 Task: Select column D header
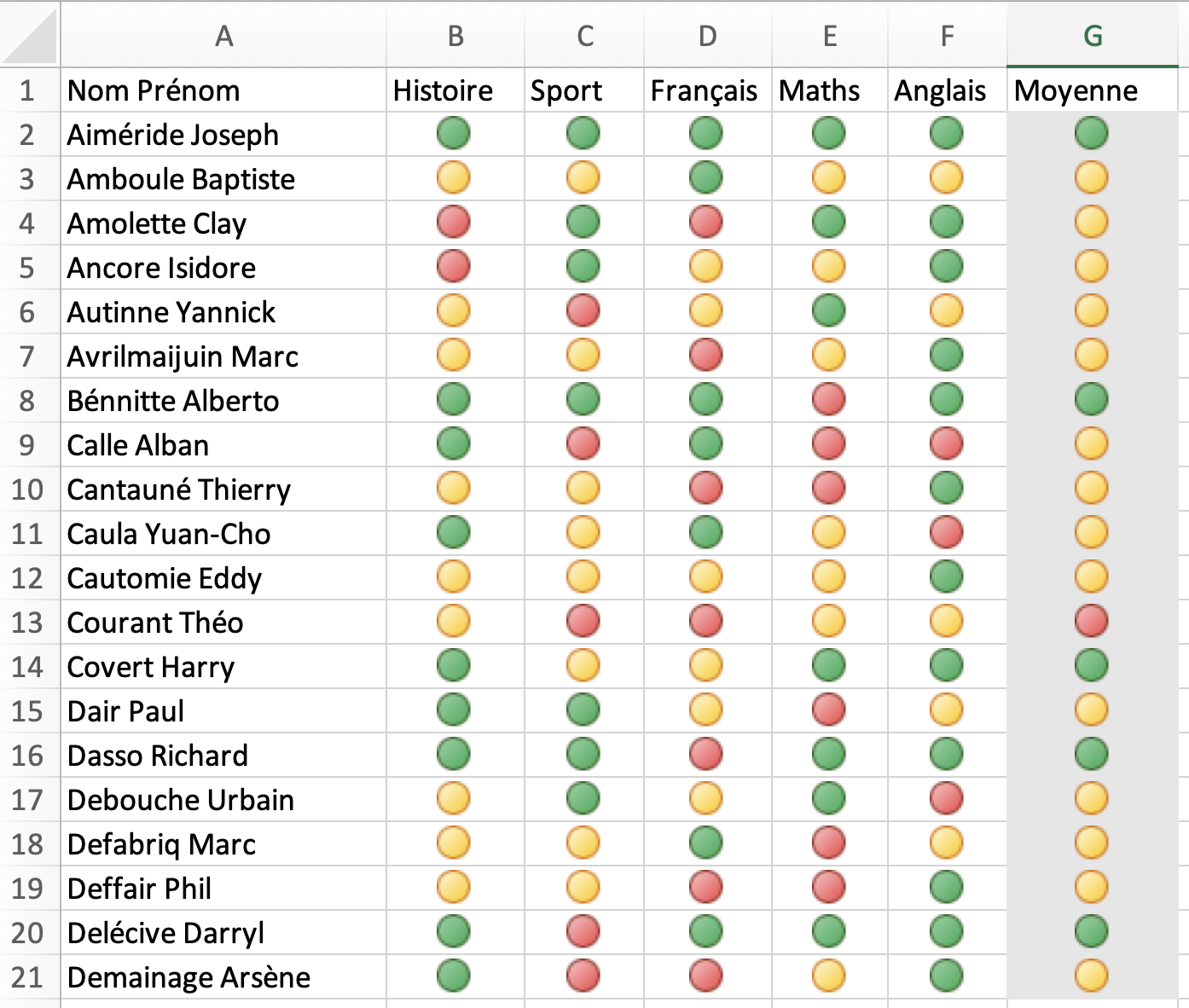tap(707, 35)
